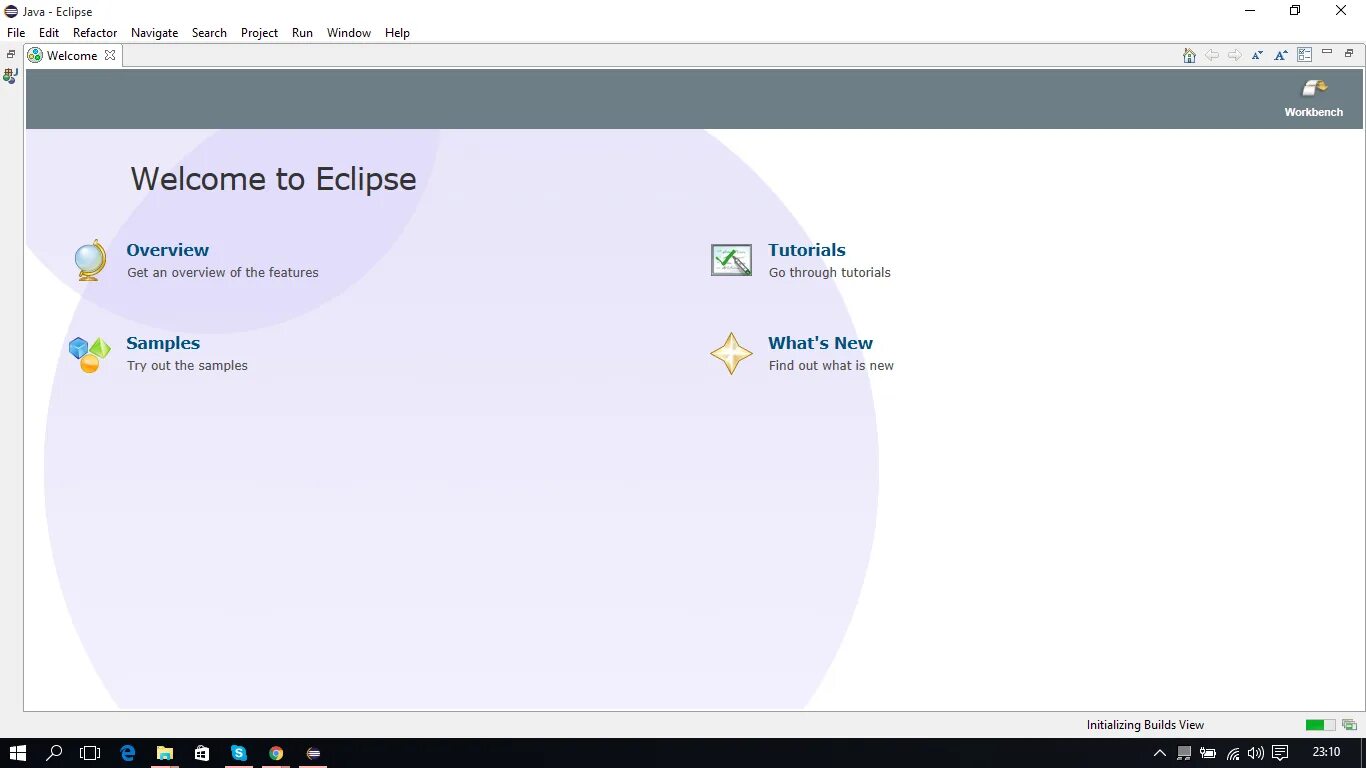Click the Eclipse taskbar icon

313,753
